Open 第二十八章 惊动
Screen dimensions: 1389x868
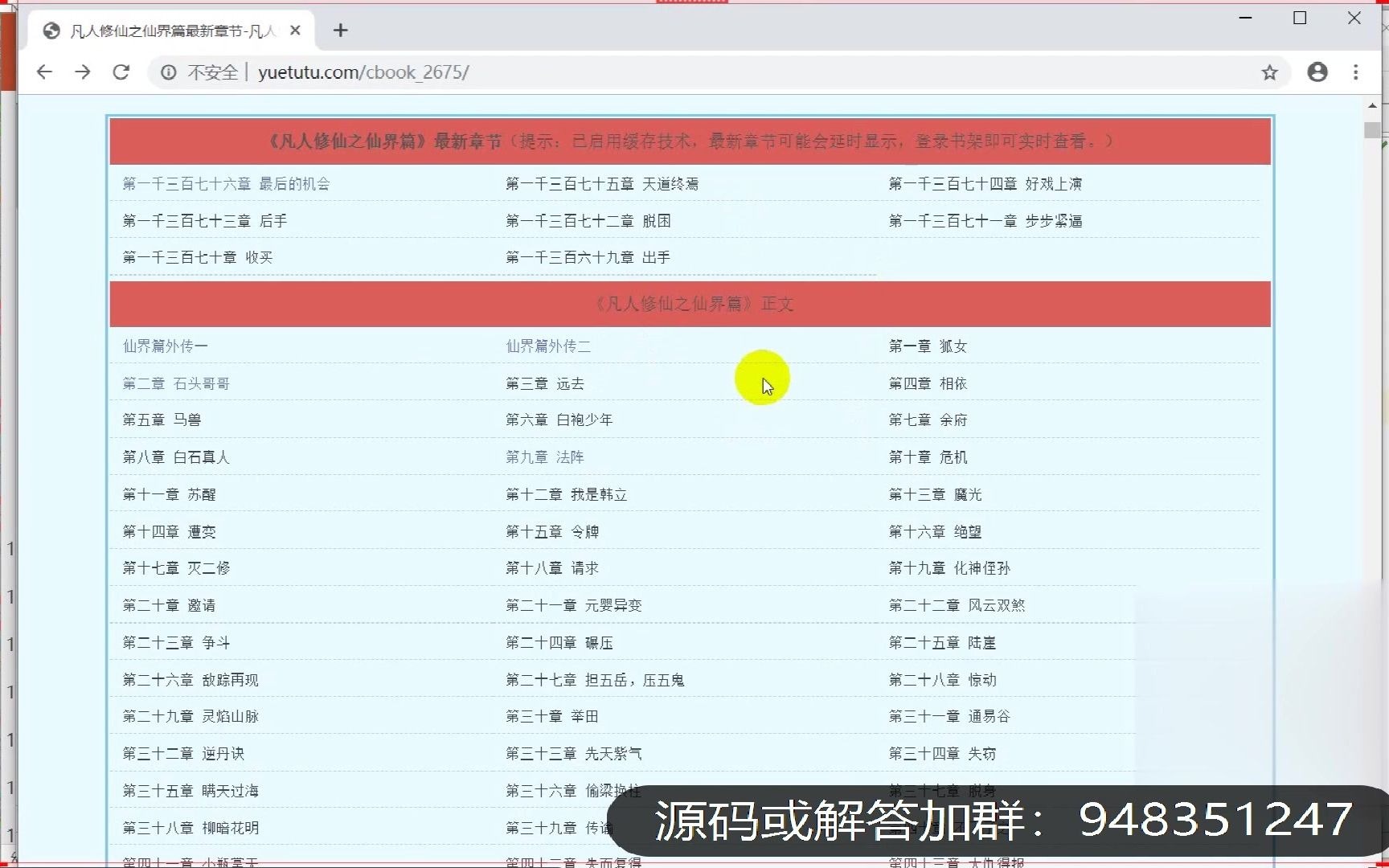942,680
